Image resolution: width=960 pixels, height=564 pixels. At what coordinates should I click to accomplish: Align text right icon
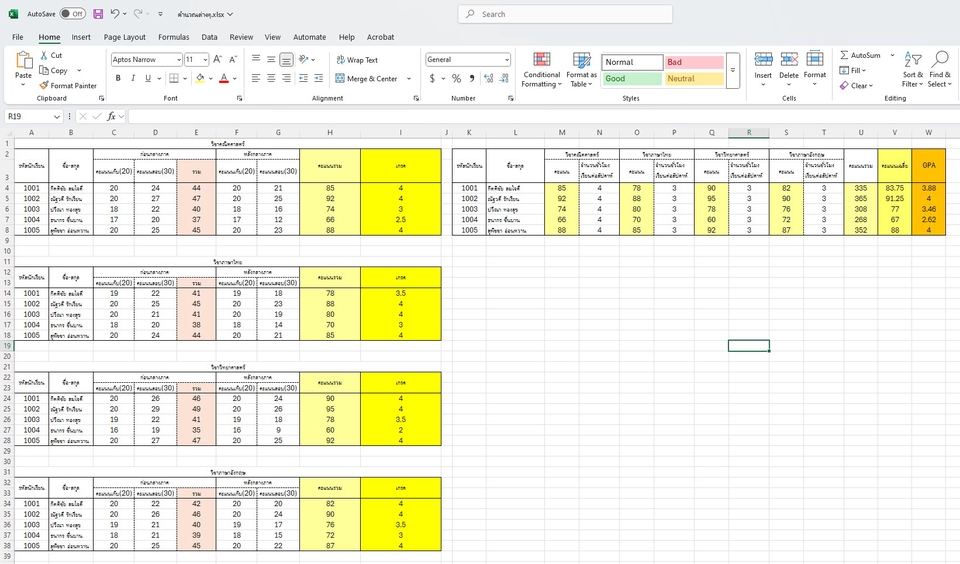click(x=286, y=78)
